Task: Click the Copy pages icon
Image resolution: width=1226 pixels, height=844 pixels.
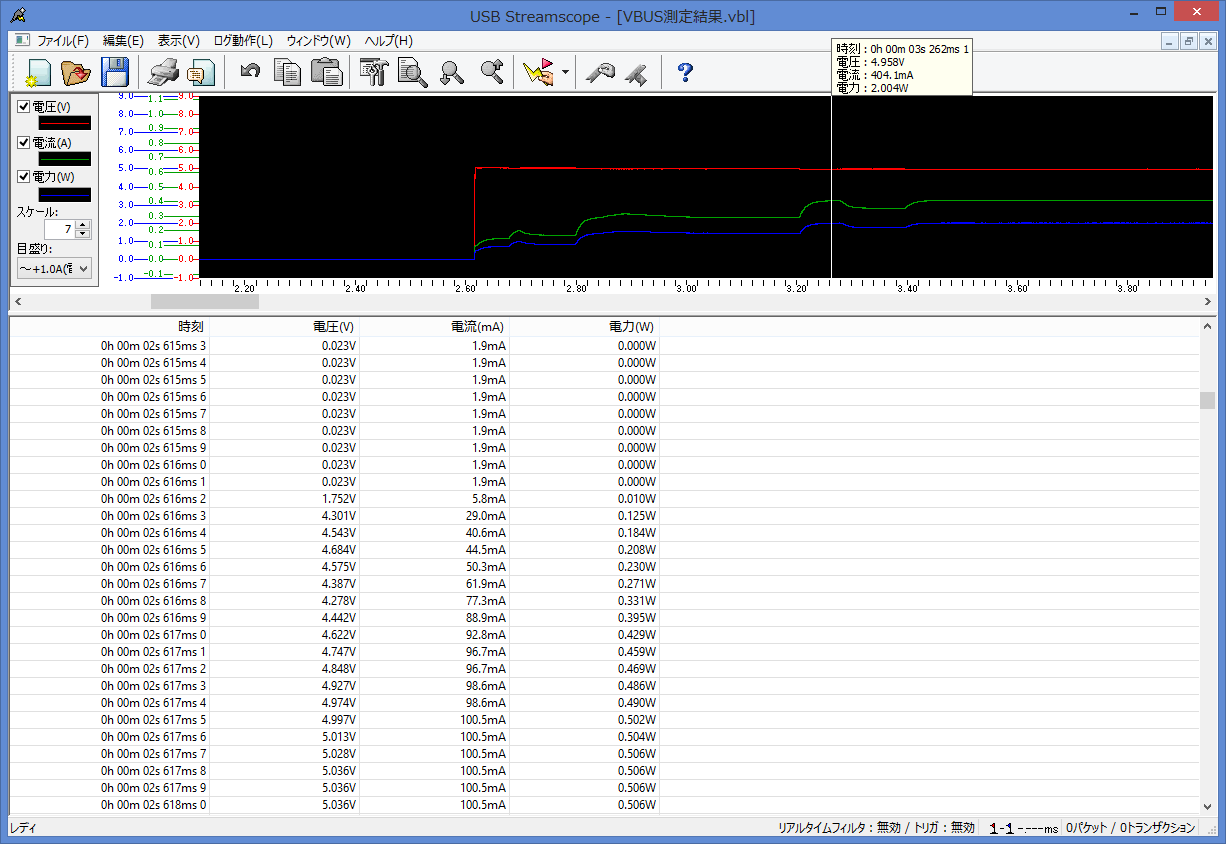Action: pyautogui.click(x=288, y=73)
